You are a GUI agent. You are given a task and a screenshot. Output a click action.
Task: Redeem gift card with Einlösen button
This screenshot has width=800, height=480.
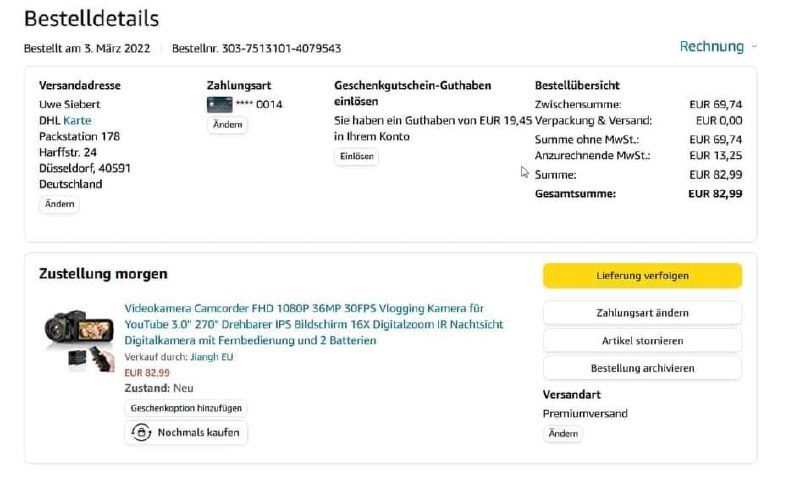(356, 157)
